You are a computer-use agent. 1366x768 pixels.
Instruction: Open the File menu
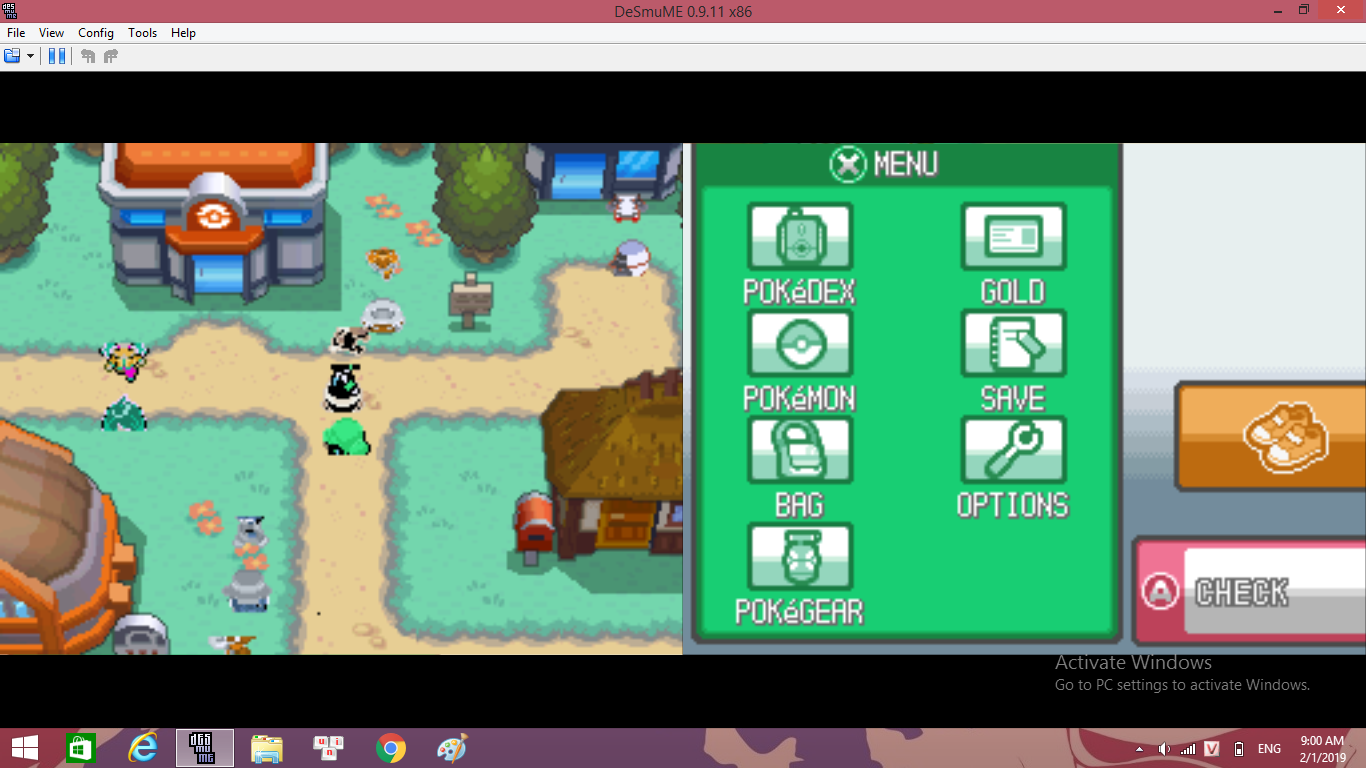point(16,33)
